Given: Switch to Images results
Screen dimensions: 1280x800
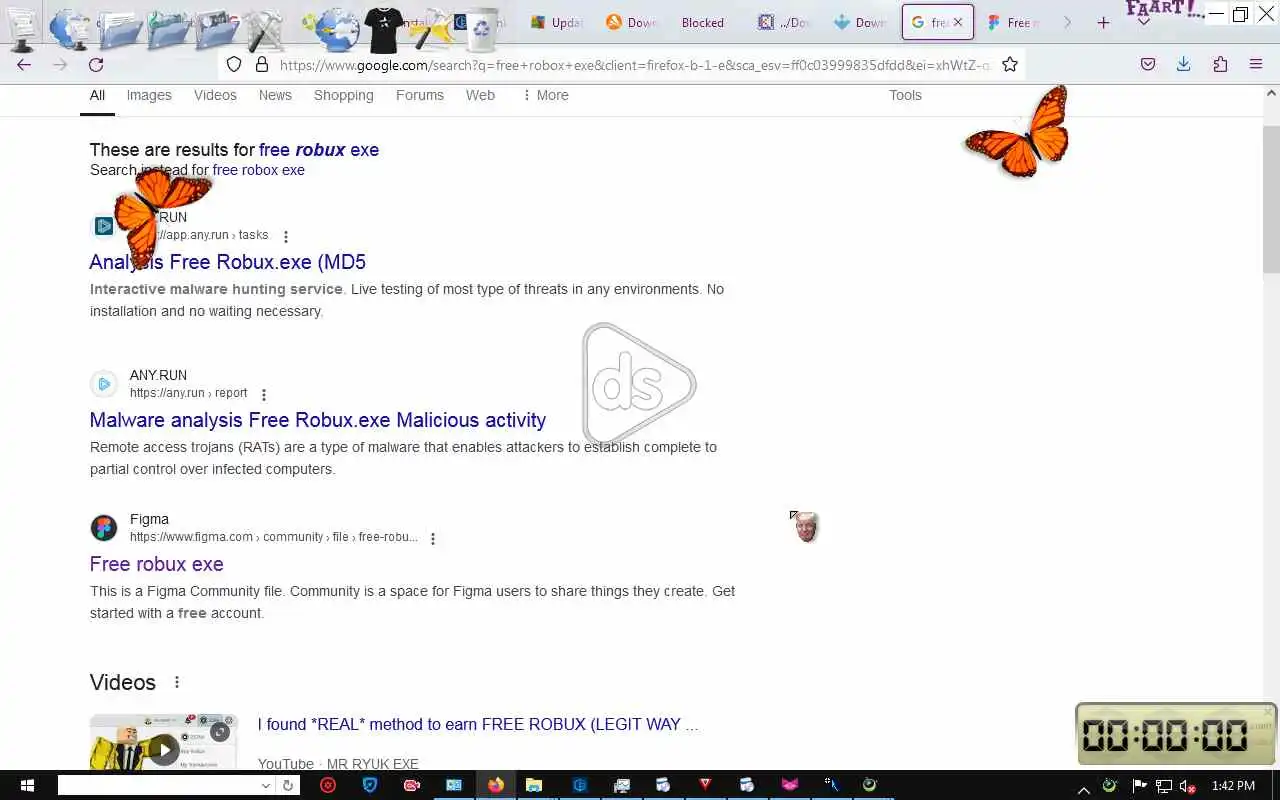Looking at the screenshot, I should (x=149, y=95).
